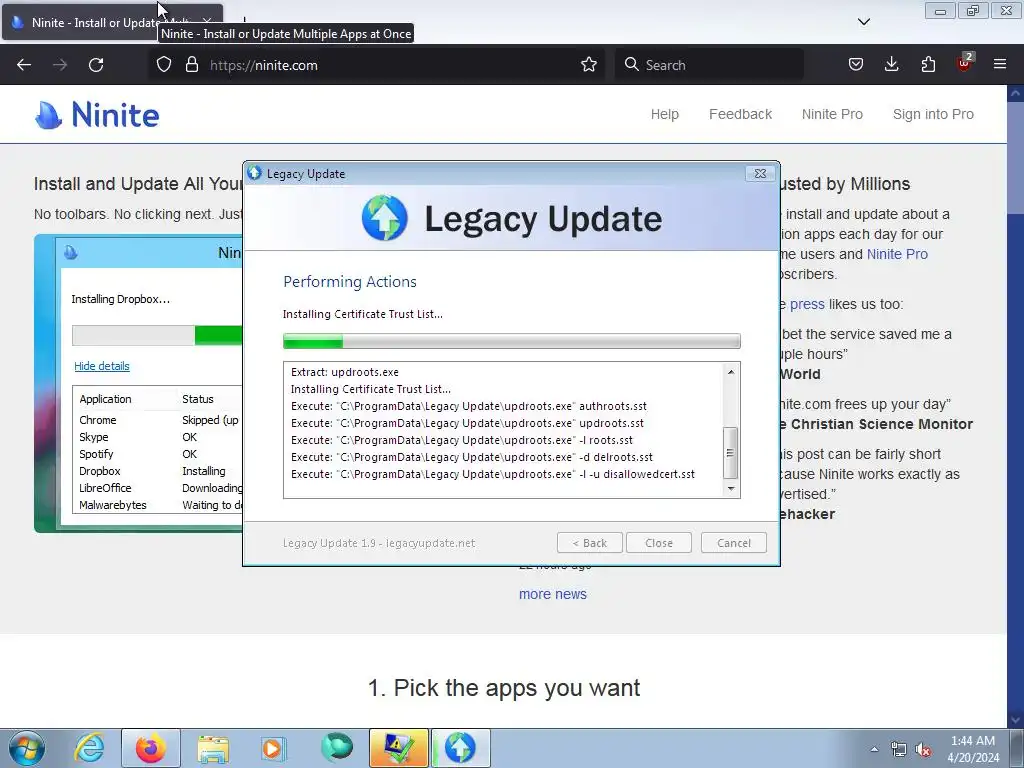Click the Legacy Update globe logo
This screenshot has width=1024, height=768.
tap(385, 217)
